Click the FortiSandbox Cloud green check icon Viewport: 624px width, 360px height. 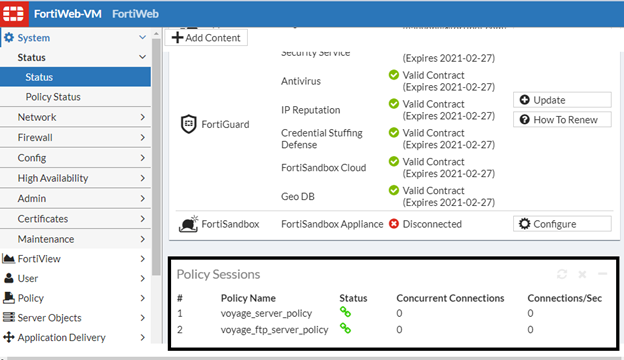394,162
